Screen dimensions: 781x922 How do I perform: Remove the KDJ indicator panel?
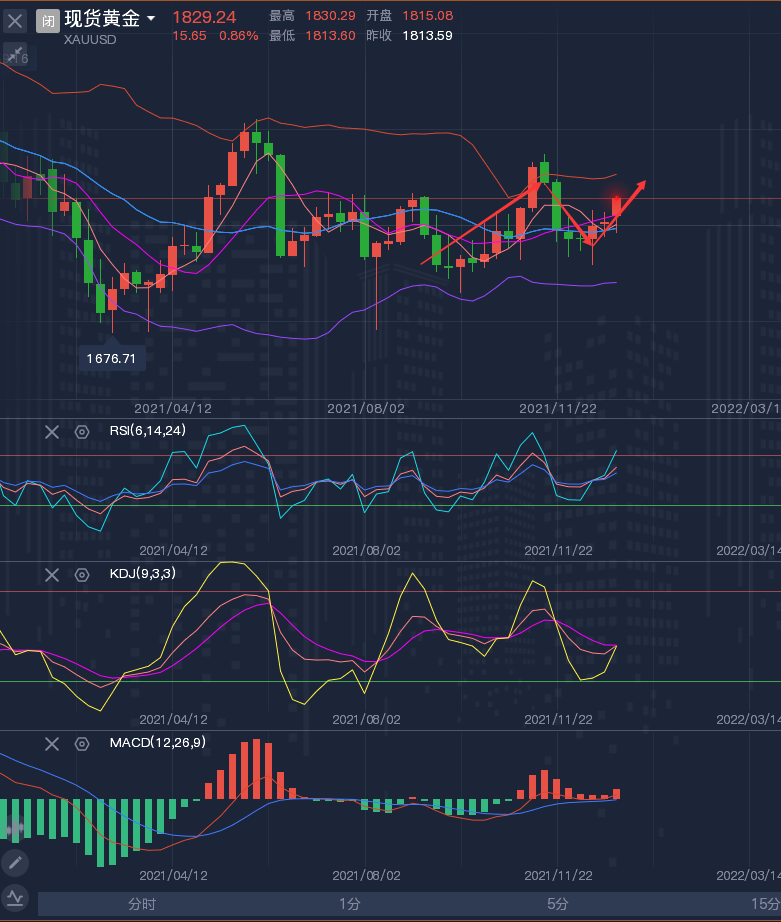[52, 574]
